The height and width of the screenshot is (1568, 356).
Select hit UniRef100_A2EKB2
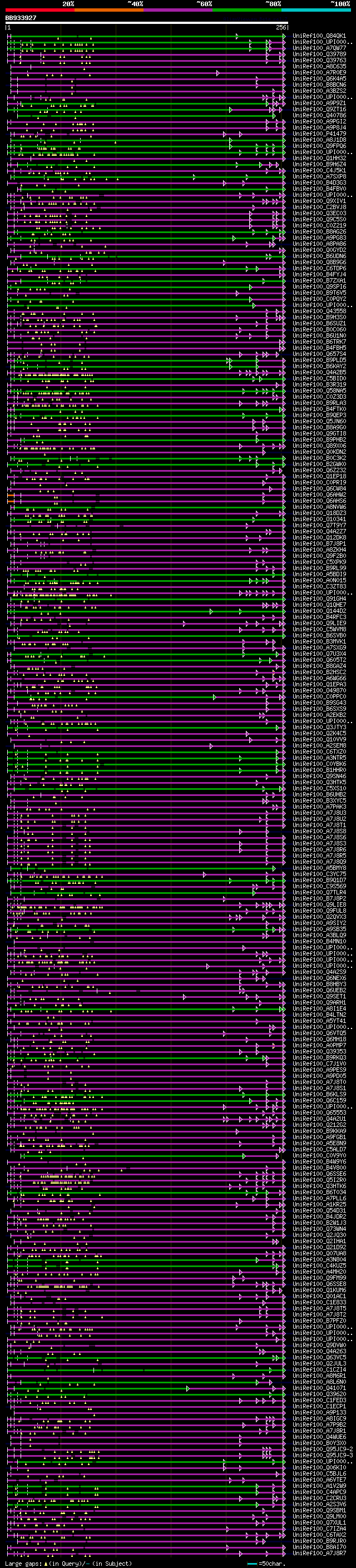click(x=319, y=715)
